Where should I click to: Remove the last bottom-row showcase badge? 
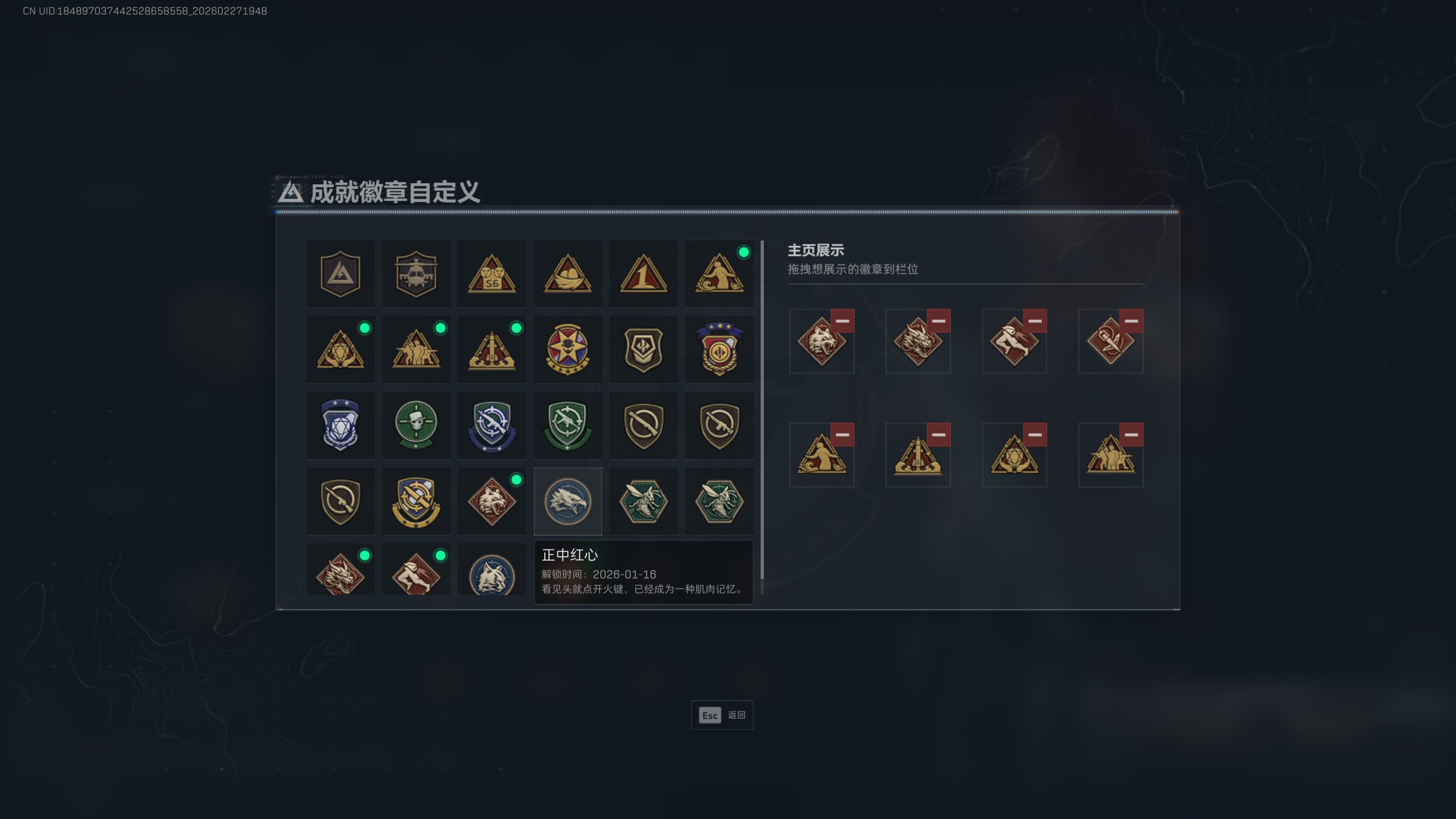point(1131,435)
